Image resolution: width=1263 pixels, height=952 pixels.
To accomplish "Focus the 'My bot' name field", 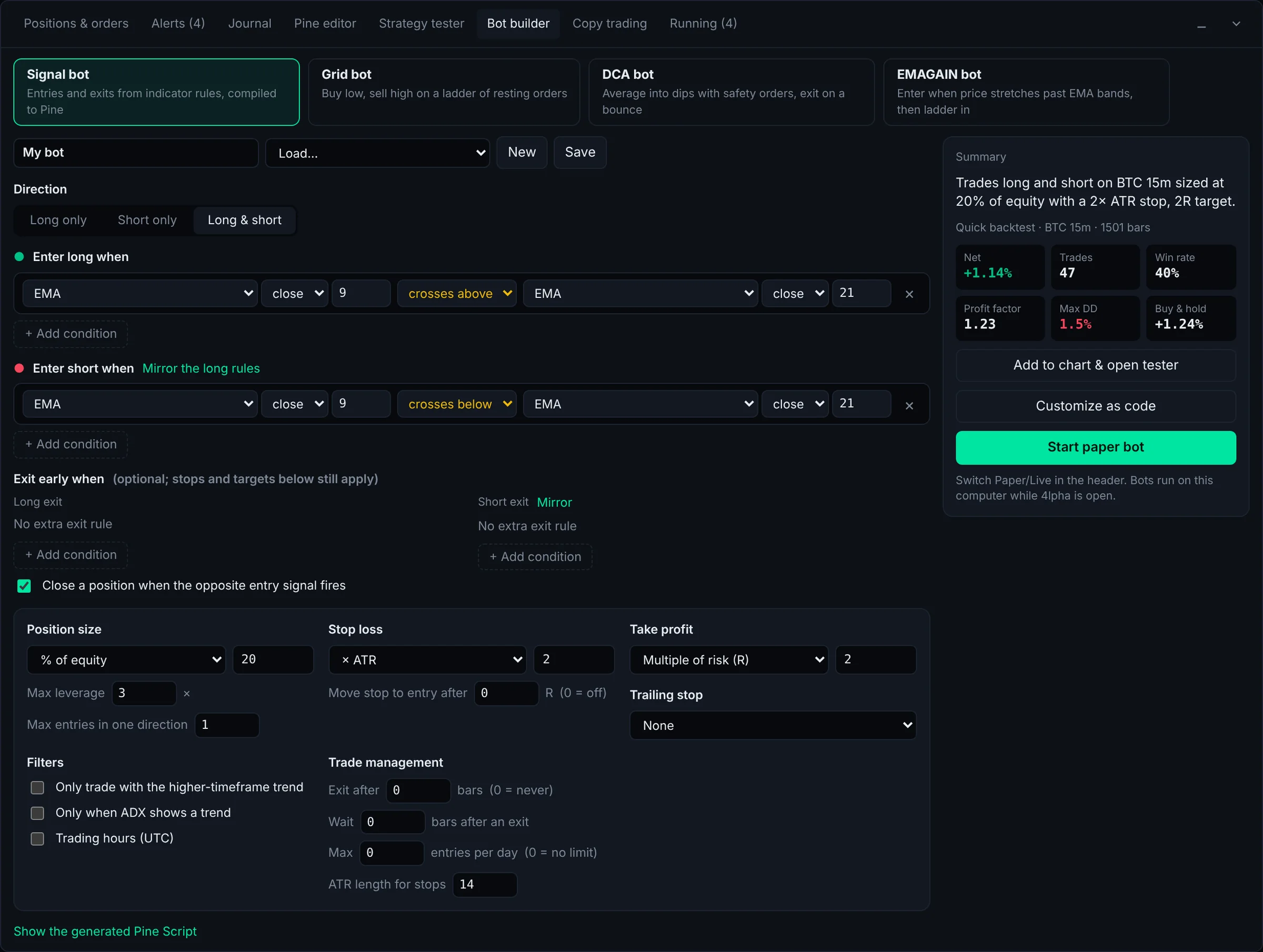I will click(x=136, y=153).
